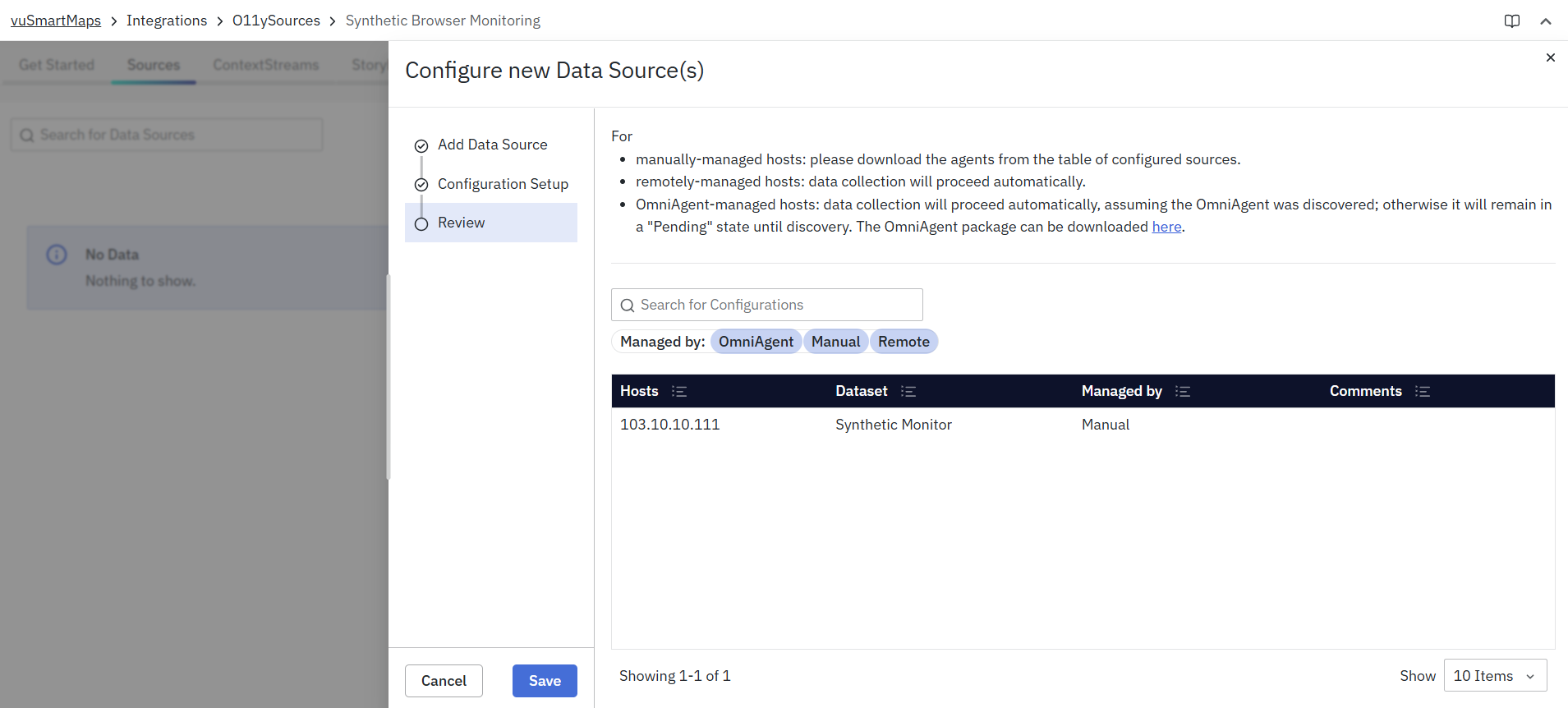Click the Comments column filter icon
1568x708 pixels.
pyautogui.click(x=1422, y=392)
